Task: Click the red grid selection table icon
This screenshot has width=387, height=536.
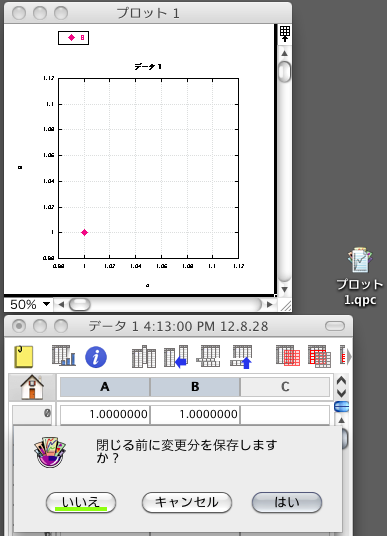Action: pyautogui.click(x=288, y=356)
